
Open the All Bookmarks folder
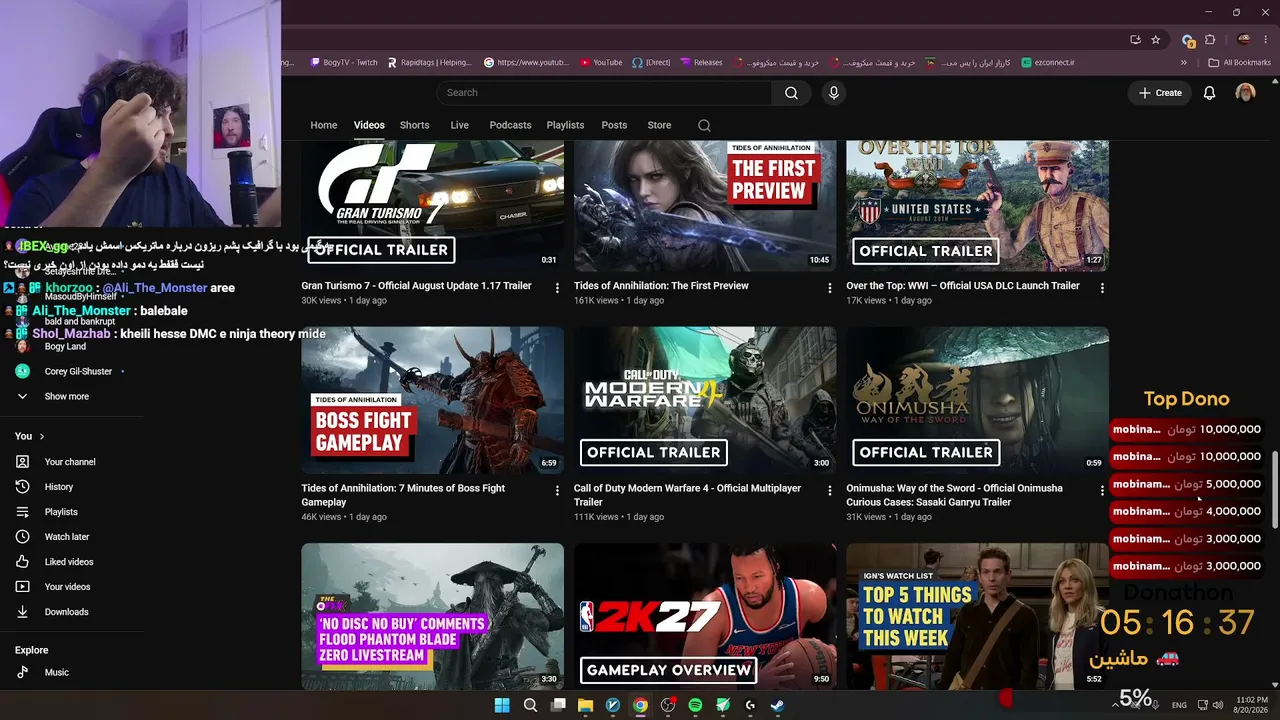pyautogui.click(x=1240, y=62)
